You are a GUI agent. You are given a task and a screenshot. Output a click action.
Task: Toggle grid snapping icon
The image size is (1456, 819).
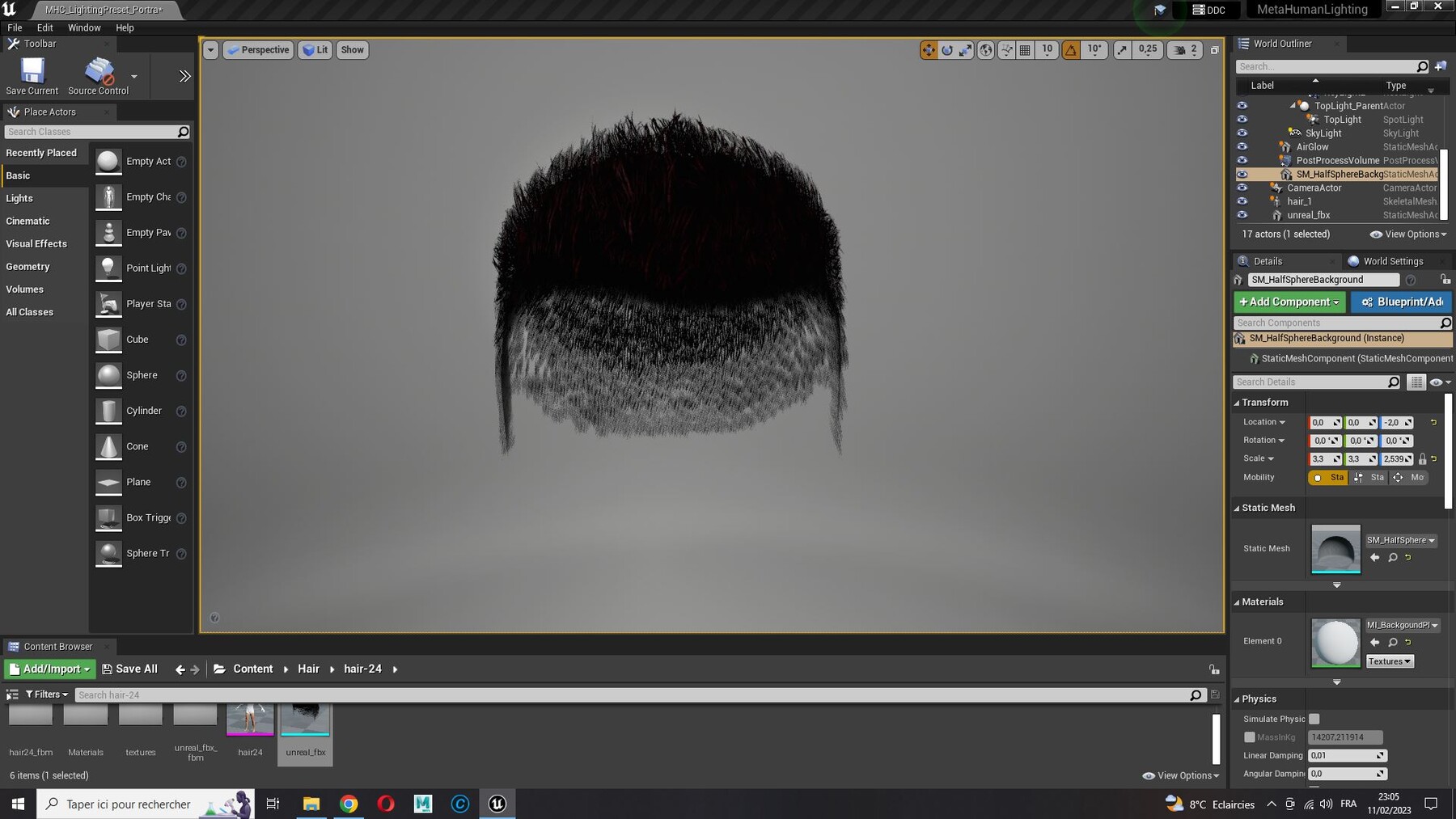(1025, 50)
